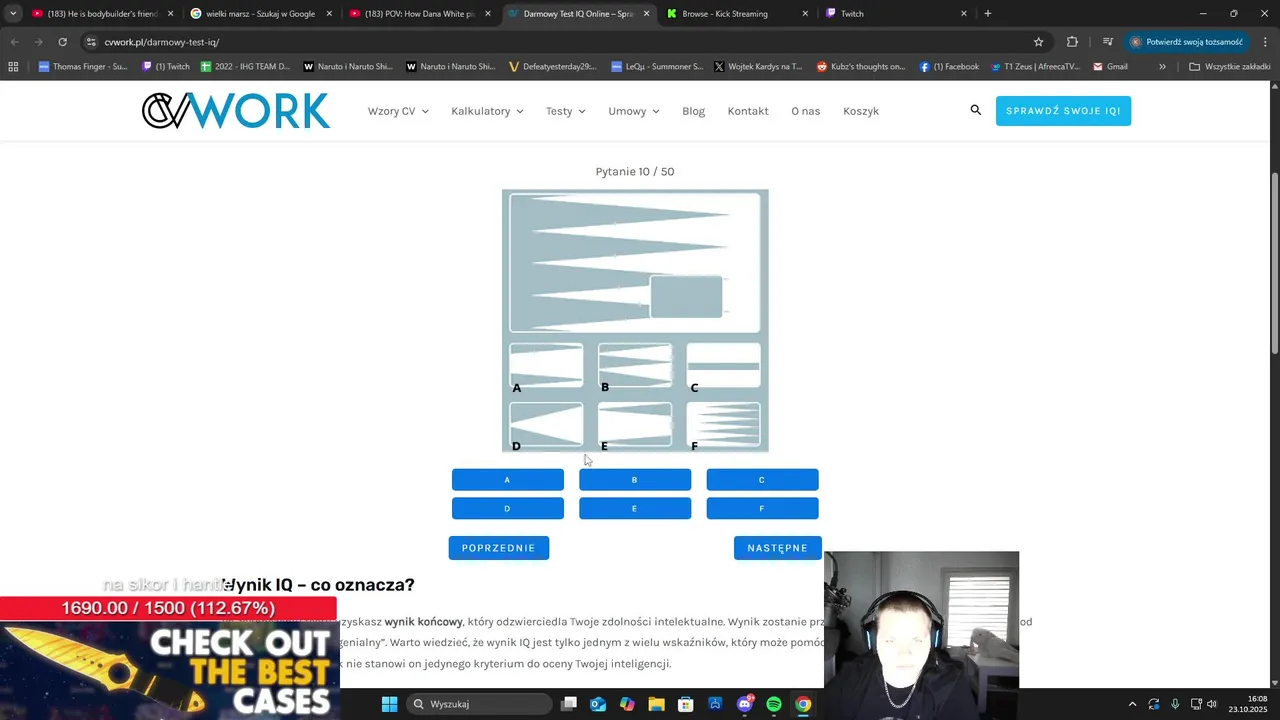Switch to the POV: How Dana White tab
The width and height of the screenshot is (1280, 720).
click(419, 13)
